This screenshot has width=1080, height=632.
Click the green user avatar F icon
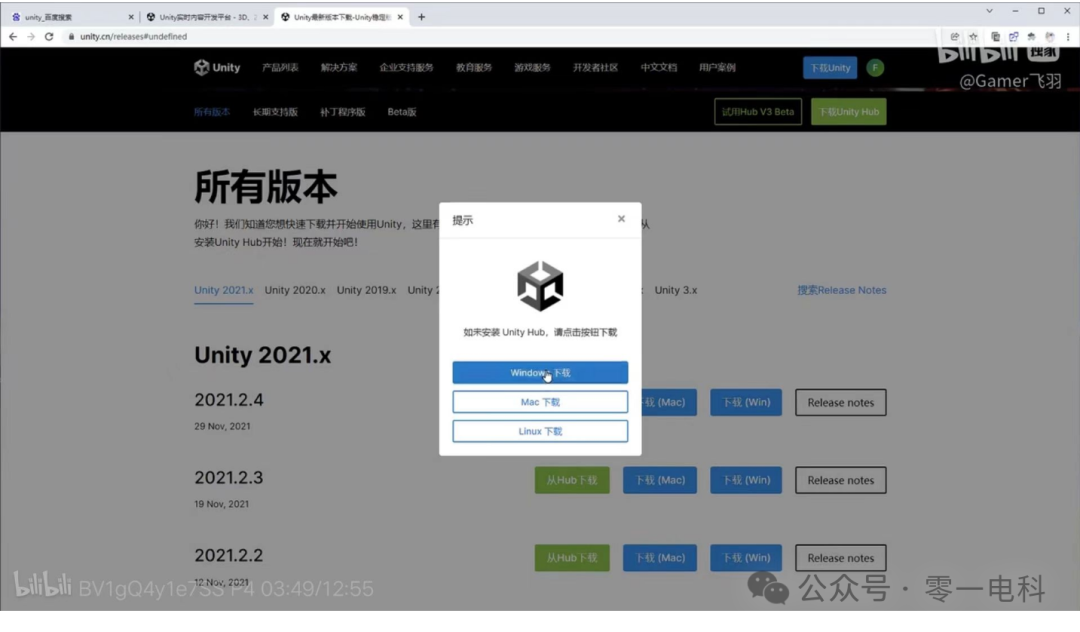click(x=875, y=67)
